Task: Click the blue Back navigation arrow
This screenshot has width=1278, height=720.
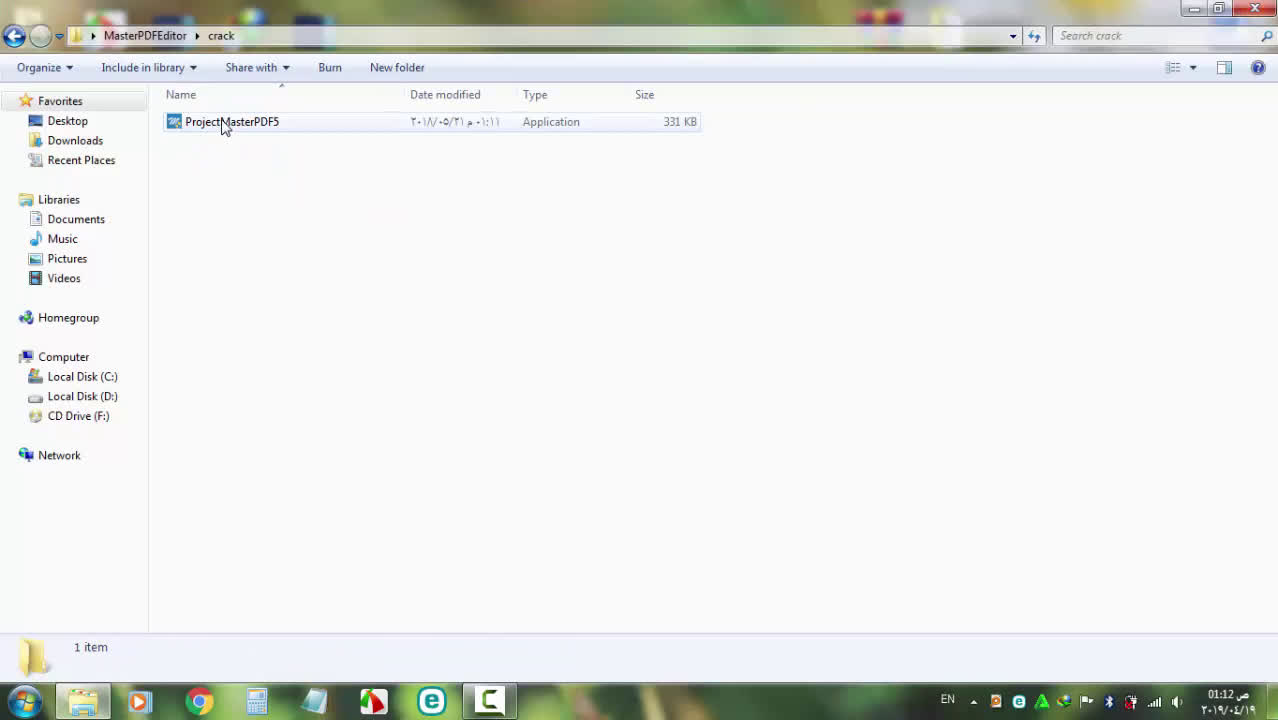Action: click(x=14, y=37)
